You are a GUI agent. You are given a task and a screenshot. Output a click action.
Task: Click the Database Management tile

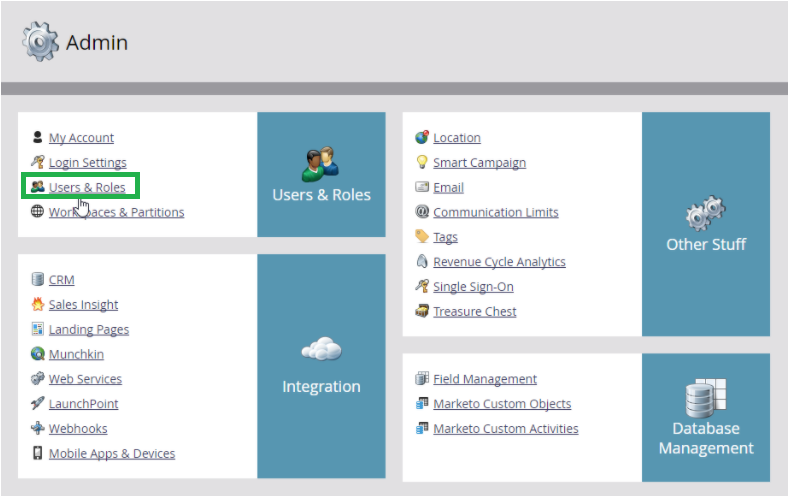706,418
